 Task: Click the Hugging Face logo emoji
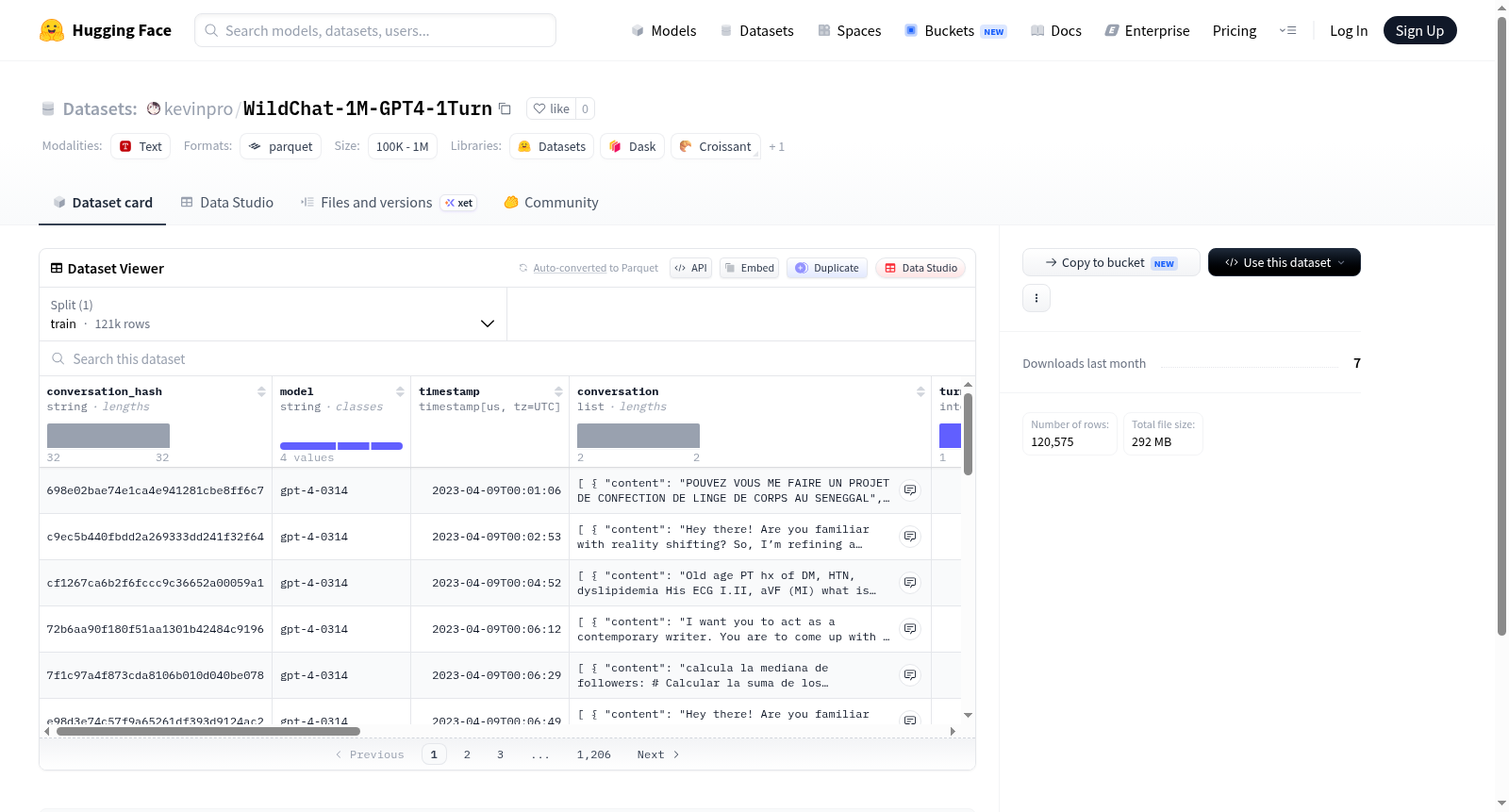[52, 30]
